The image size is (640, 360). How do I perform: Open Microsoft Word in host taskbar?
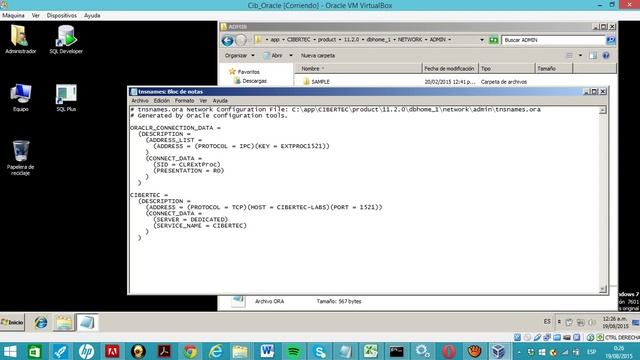267,351
